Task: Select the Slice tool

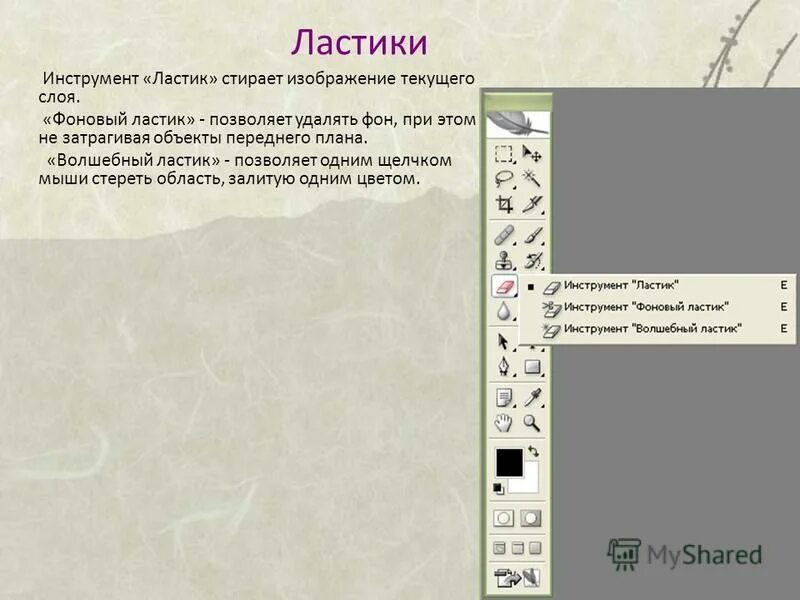Action: tap(532, 204)
